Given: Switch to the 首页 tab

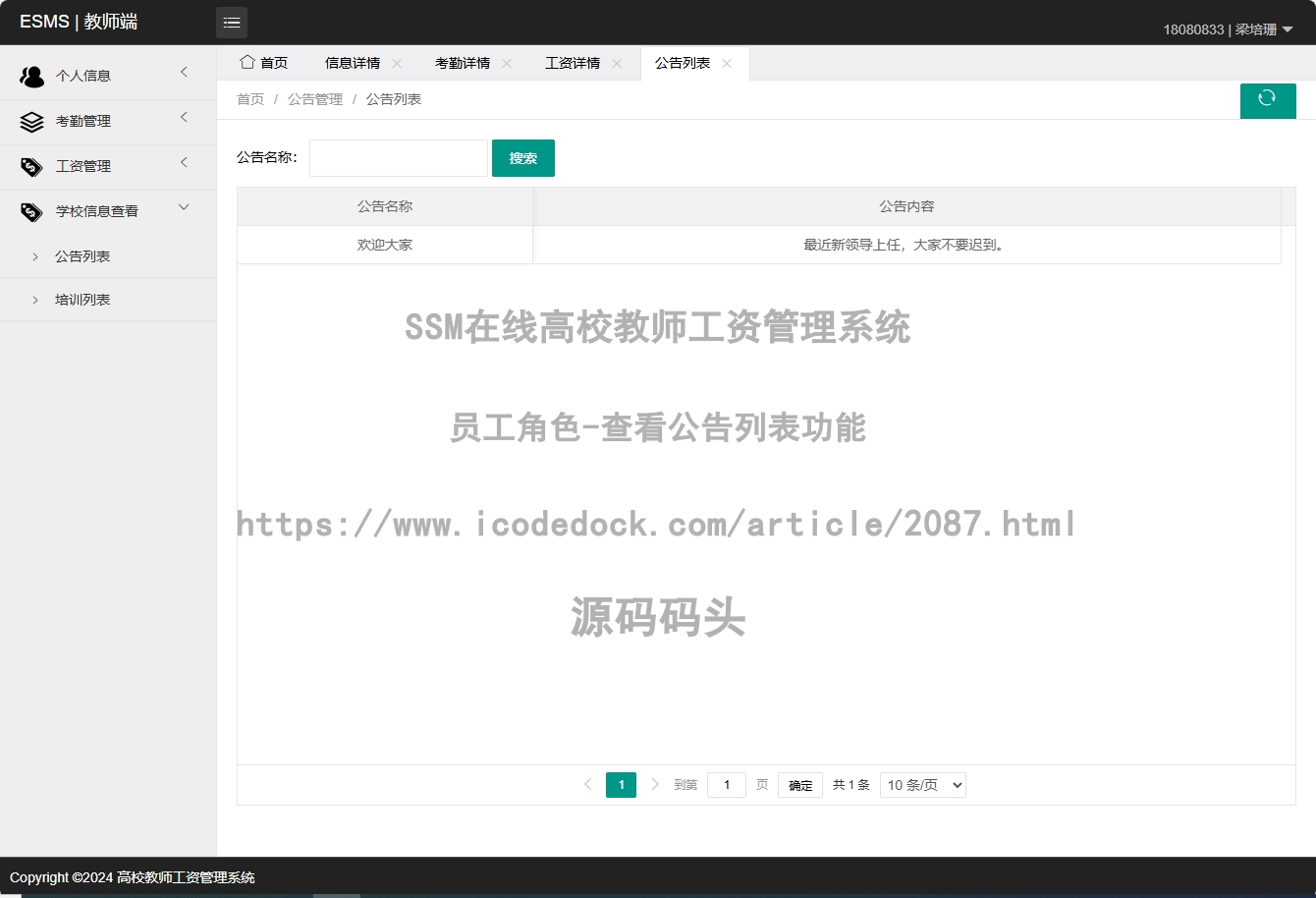Looking at the screenshot, I should click(x=264, y=63).
